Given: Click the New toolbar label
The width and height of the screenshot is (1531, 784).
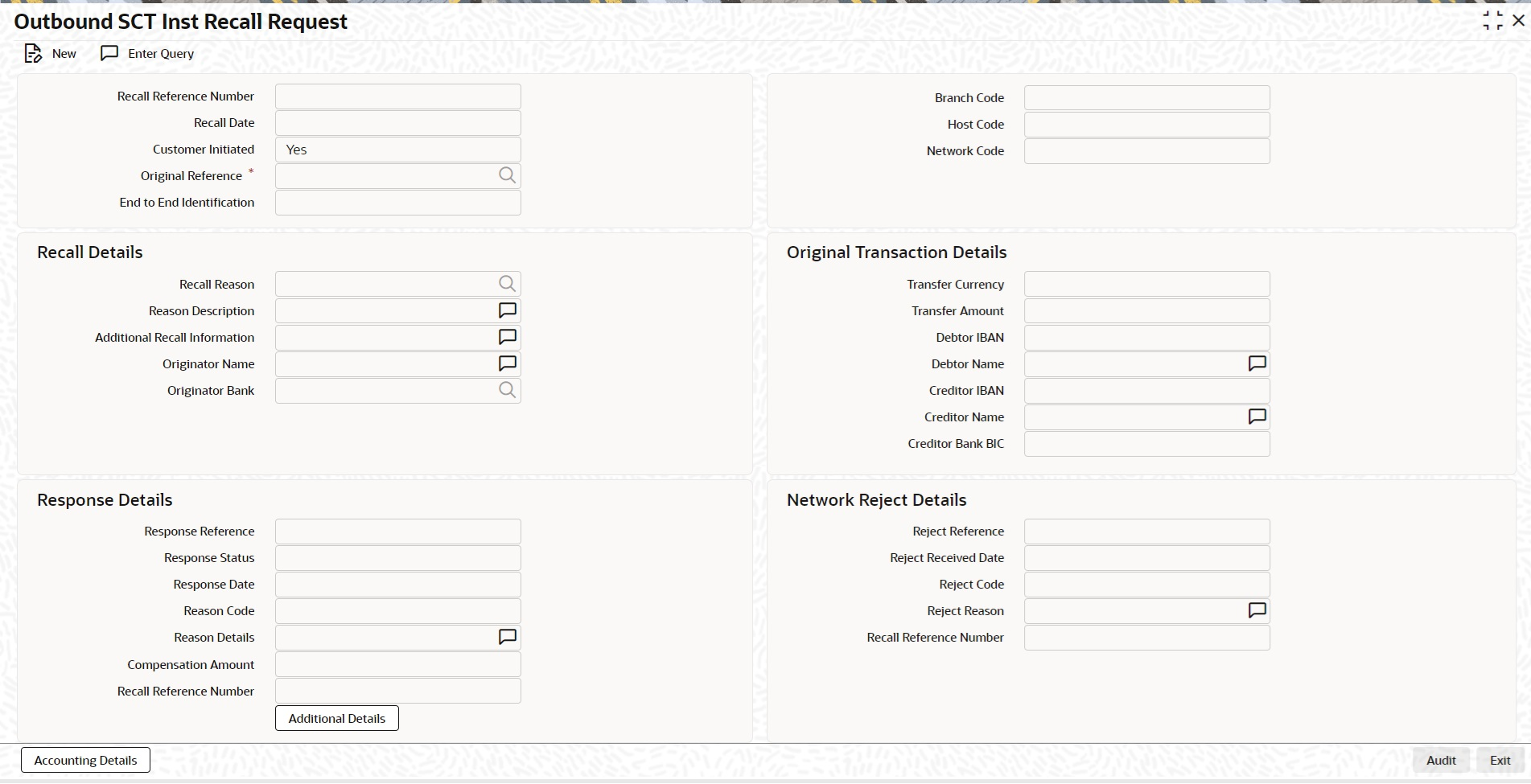Looking at the screenshot, I should point(64,54).
